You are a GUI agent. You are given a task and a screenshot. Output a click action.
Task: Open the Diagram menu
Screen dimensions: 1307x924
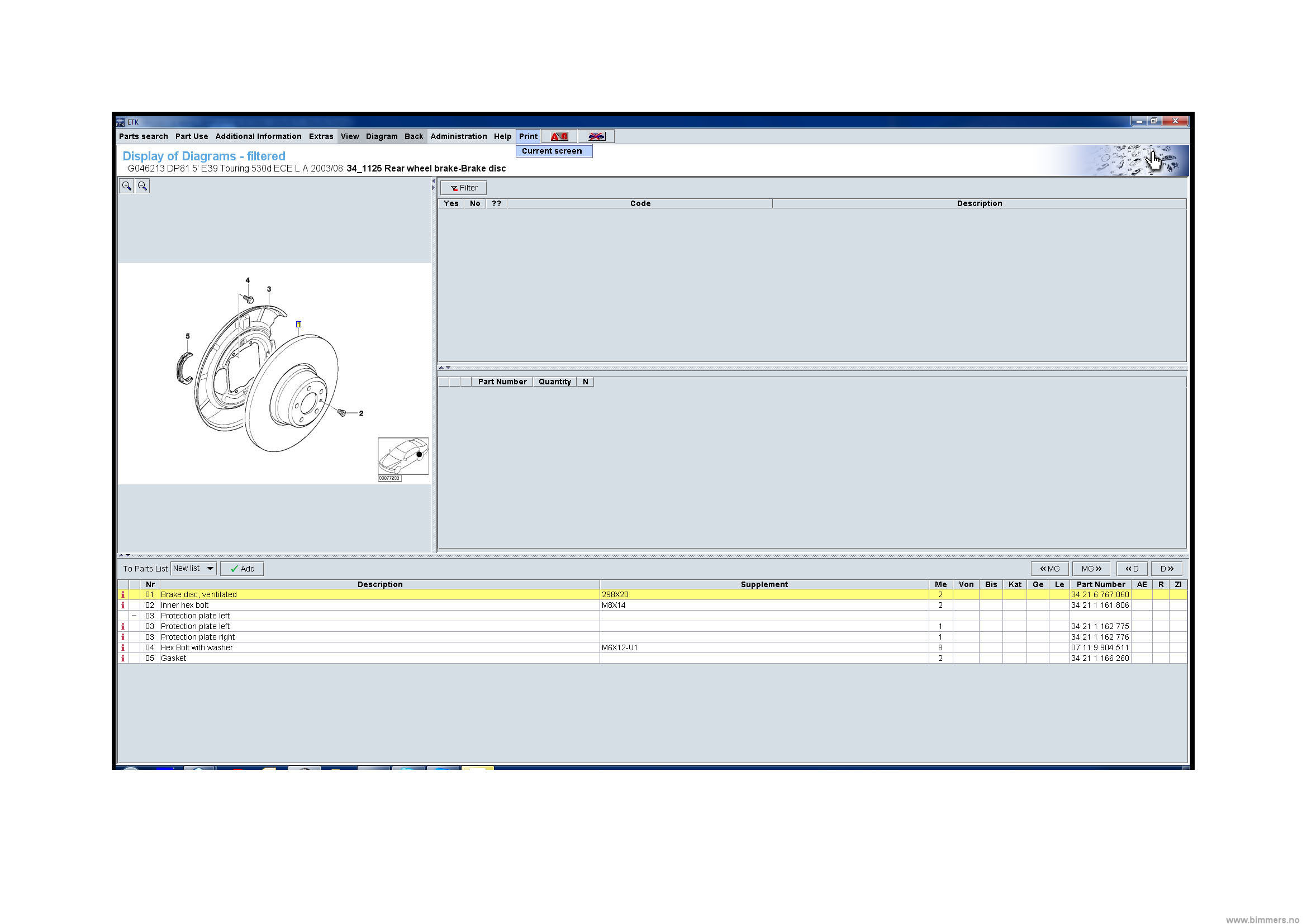pyautogui.click(x=382, y=136)
